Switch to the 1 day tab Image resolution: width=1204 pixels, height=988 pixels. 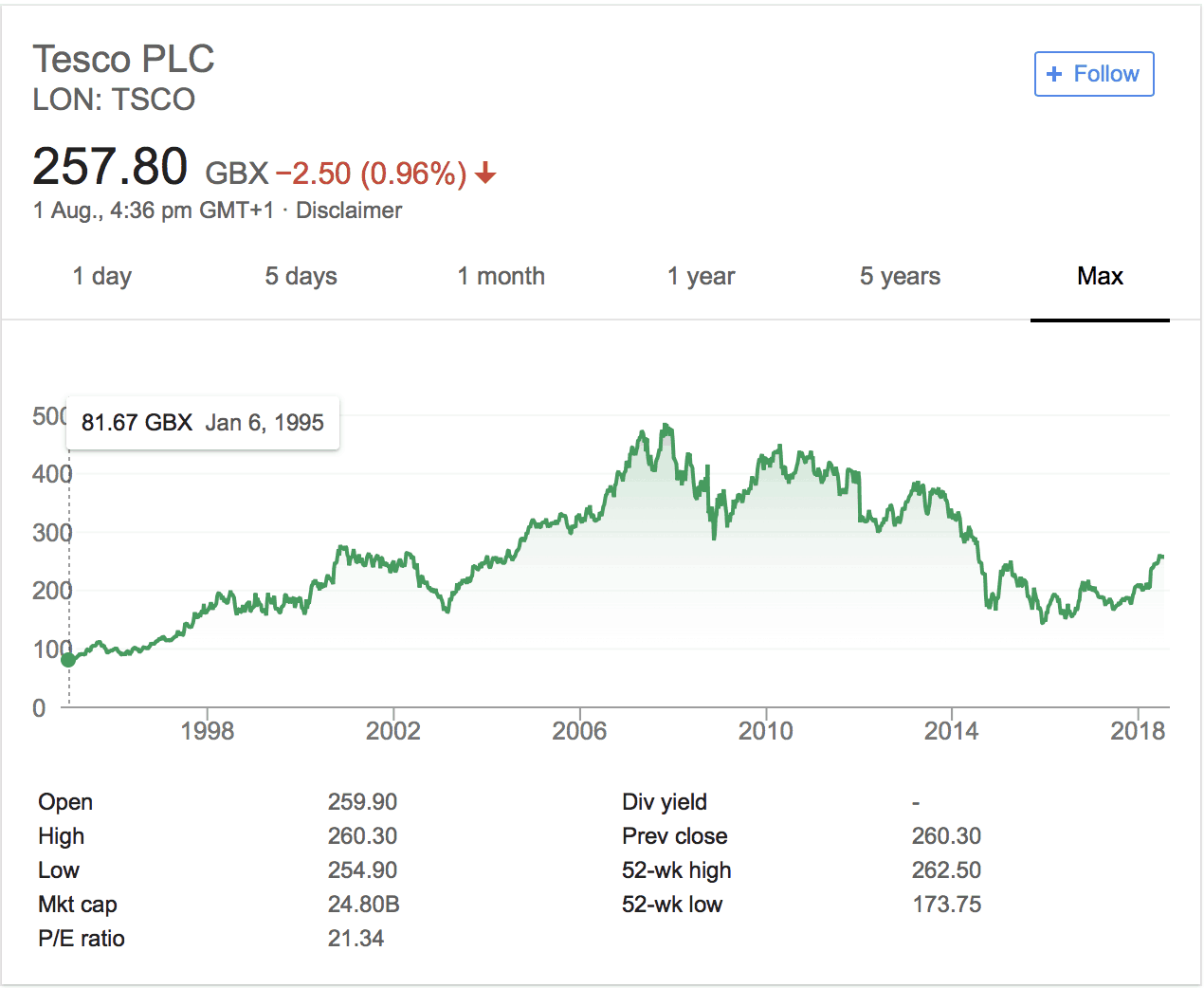point(102,277)
